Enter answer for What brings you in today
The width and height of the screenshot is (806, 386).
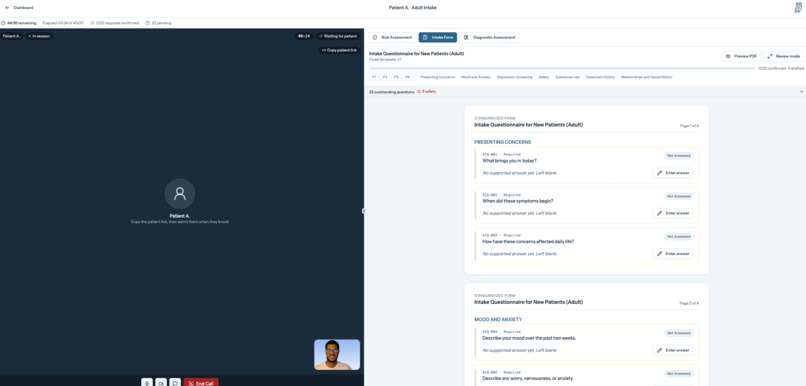tap(673, 173)
